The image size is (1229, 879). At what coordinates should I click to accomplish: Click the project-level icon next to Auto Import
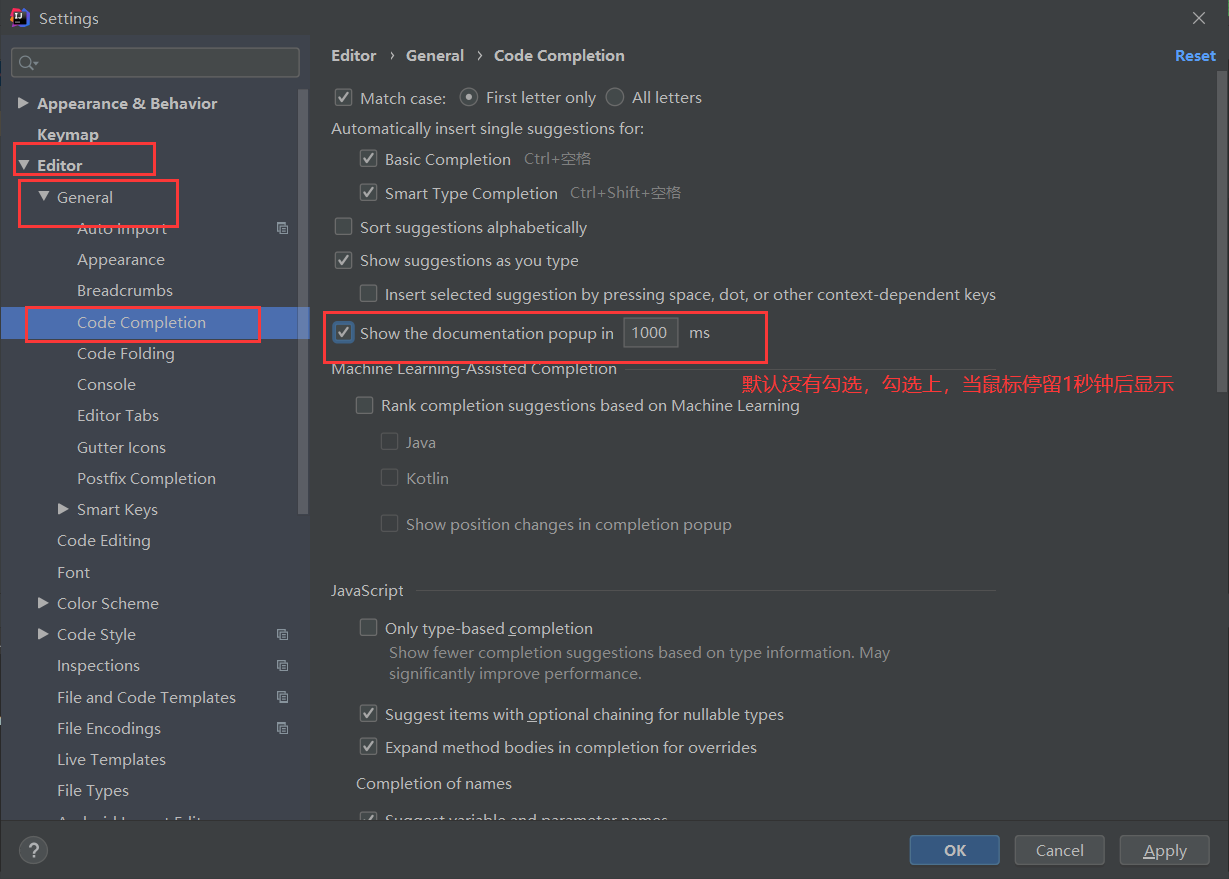coord(282,228)
